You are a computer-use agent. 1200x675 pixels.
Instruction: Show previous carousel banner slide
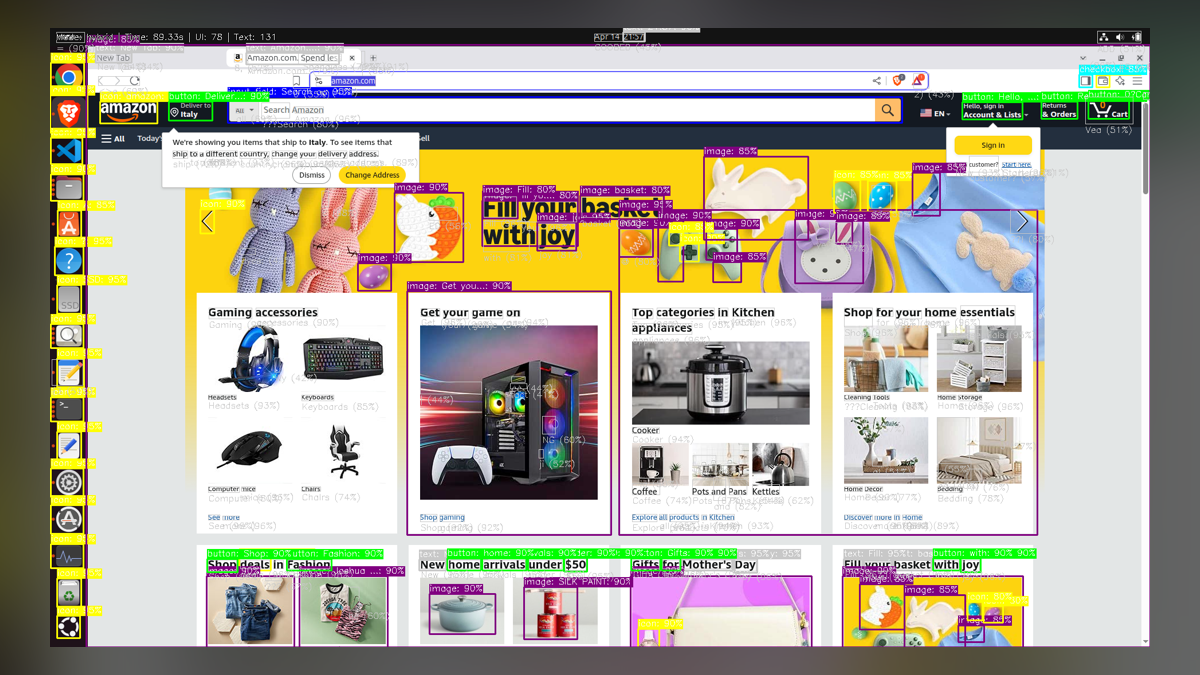[207, 221]
